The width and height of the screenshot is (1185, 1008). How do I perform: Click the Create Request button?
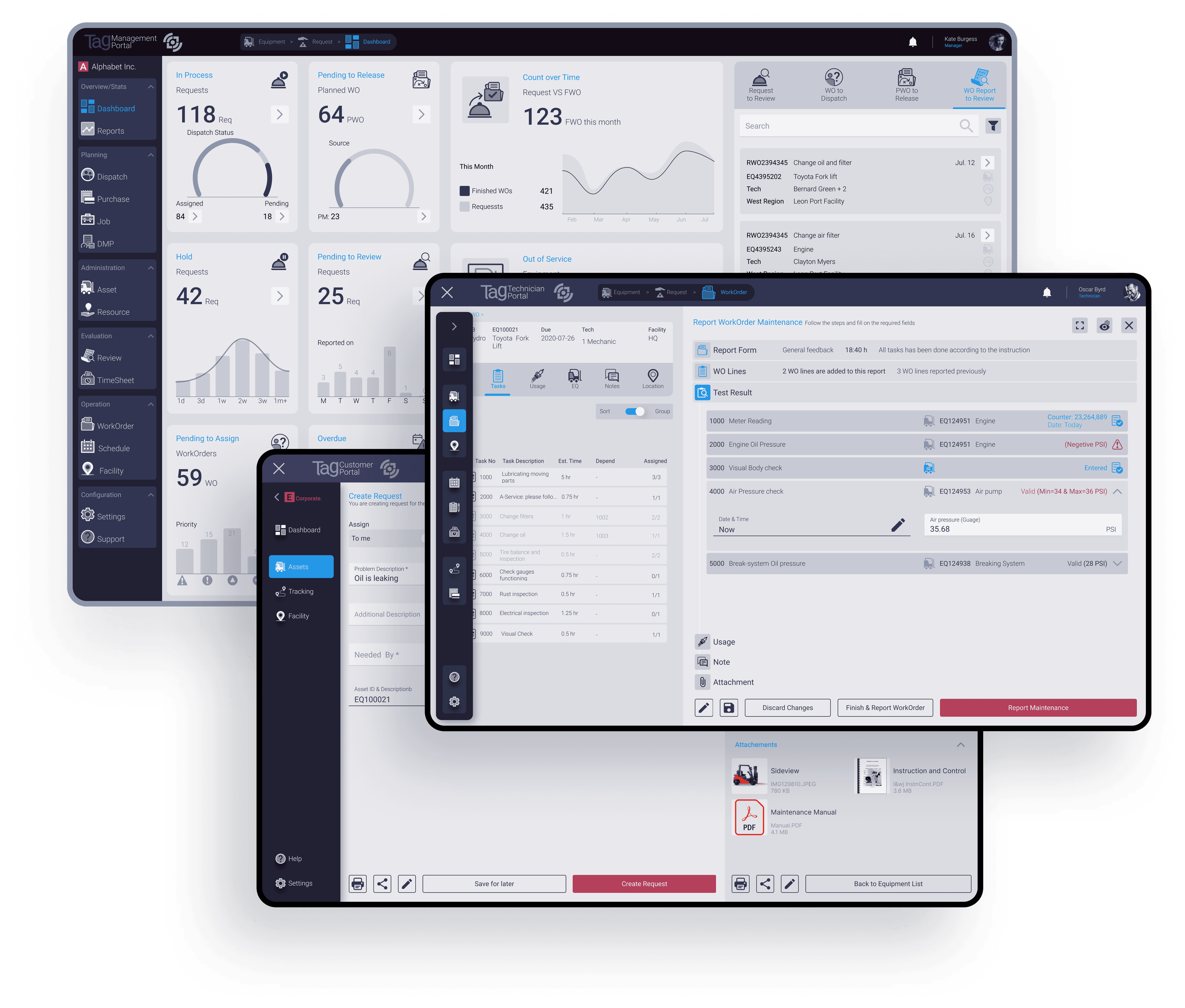644,883
